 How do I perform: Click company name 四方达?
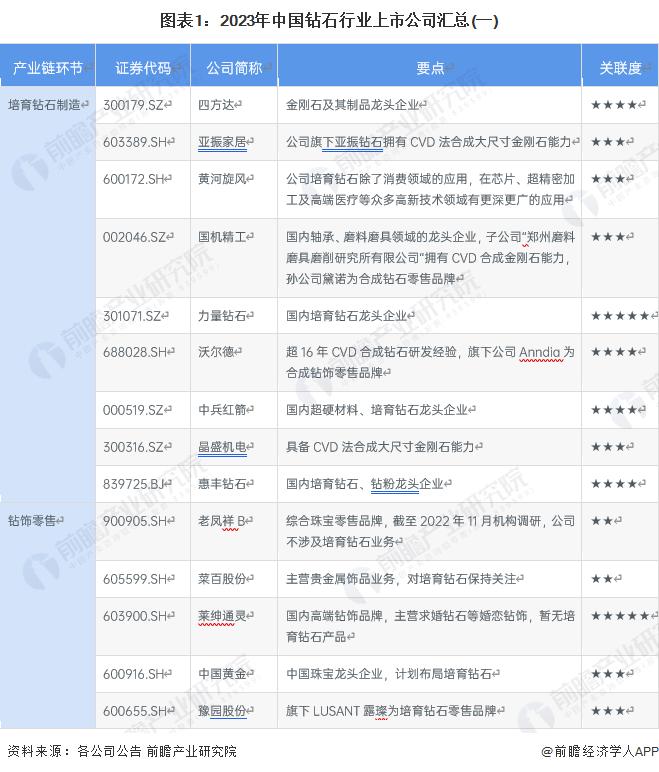pyautogui.click(x=216, y=105)
